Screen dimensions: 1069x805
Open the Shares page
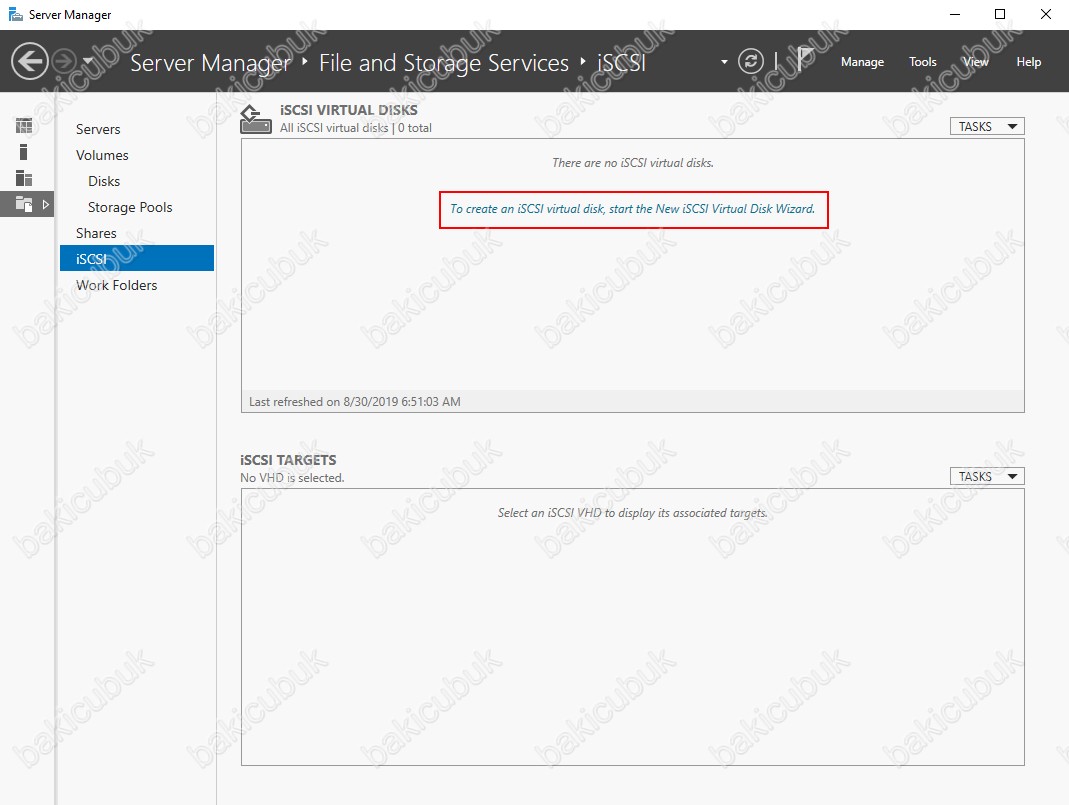point(96,233)
